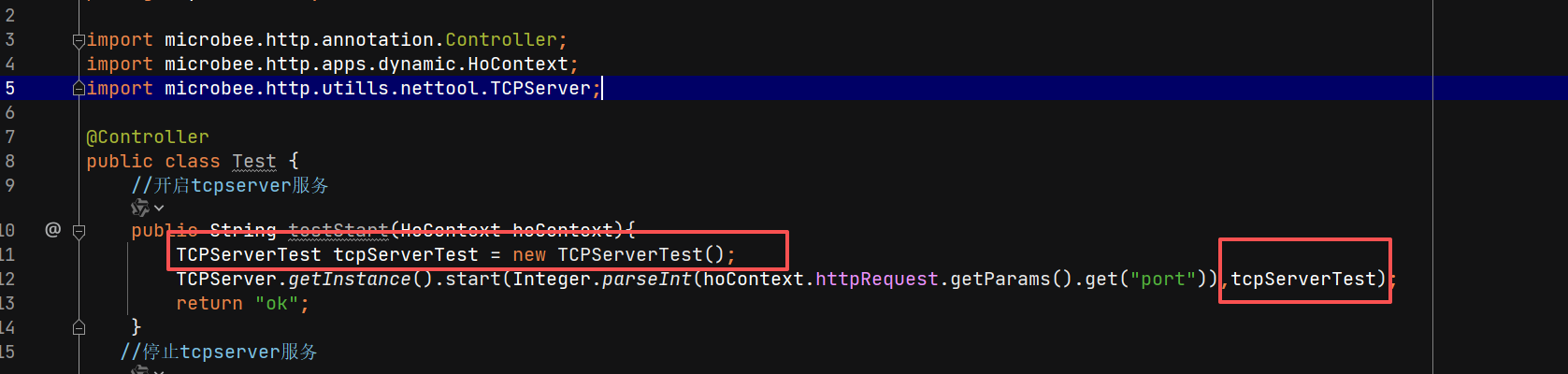
Task: Collapse the imports fold at Controller import
Action: (x=79, y=40)
